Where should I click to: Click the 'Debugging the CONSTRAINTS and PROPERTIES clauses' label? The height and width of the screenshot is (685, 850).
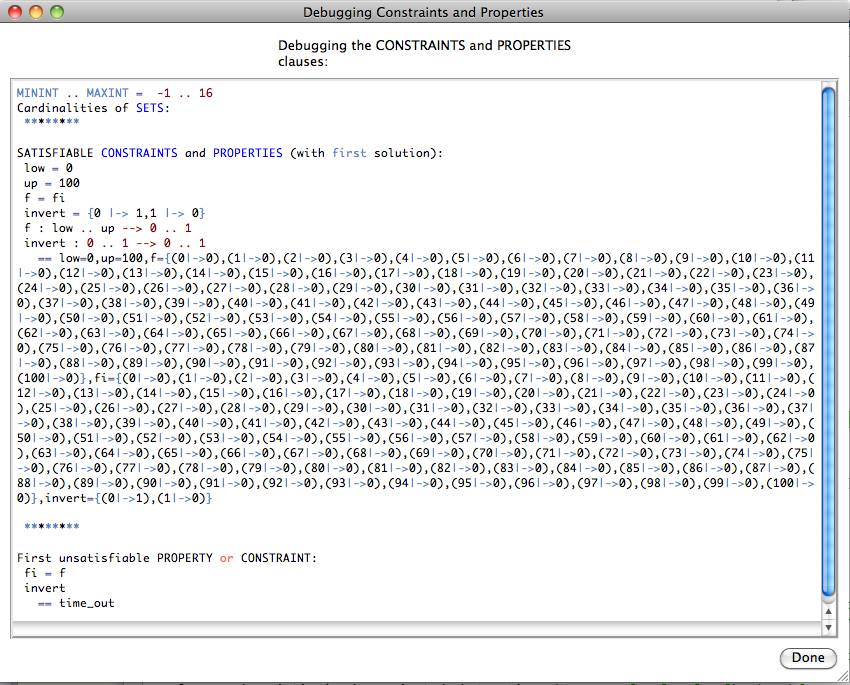(424, 53)
